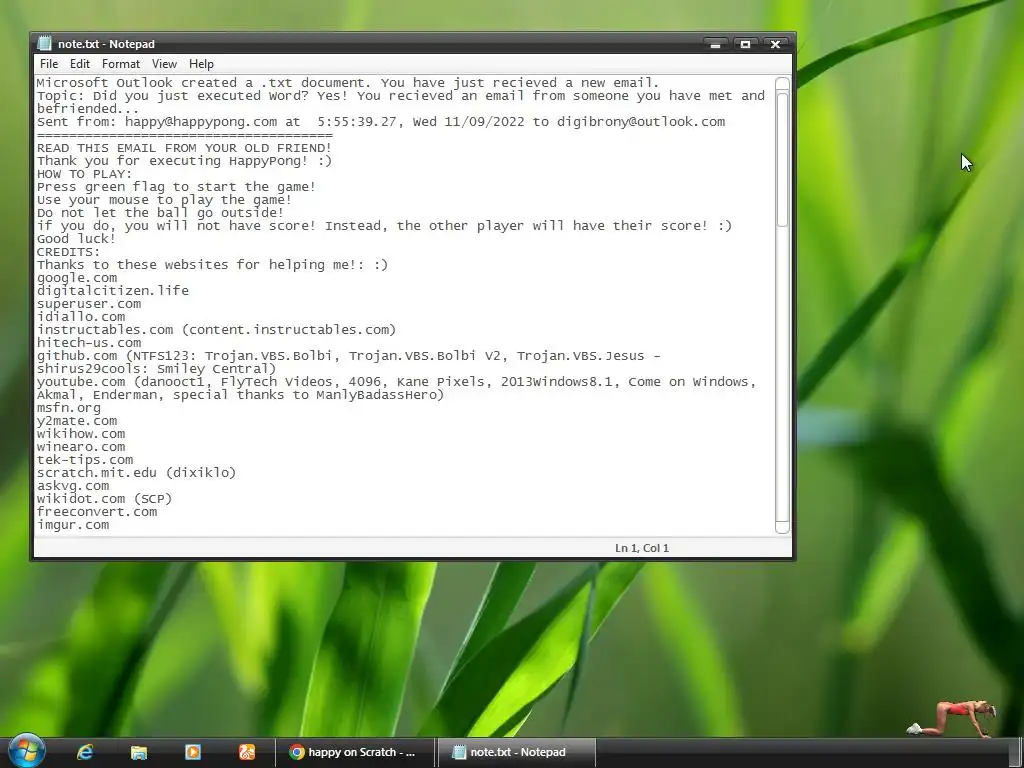The image size is (1024, 768).
Task: Click the askvg.com line
Action: click(73, 486)
